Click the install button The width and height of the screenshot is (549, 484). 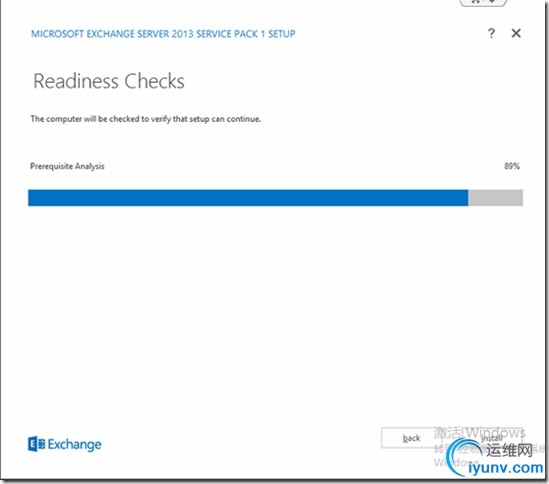492,438
